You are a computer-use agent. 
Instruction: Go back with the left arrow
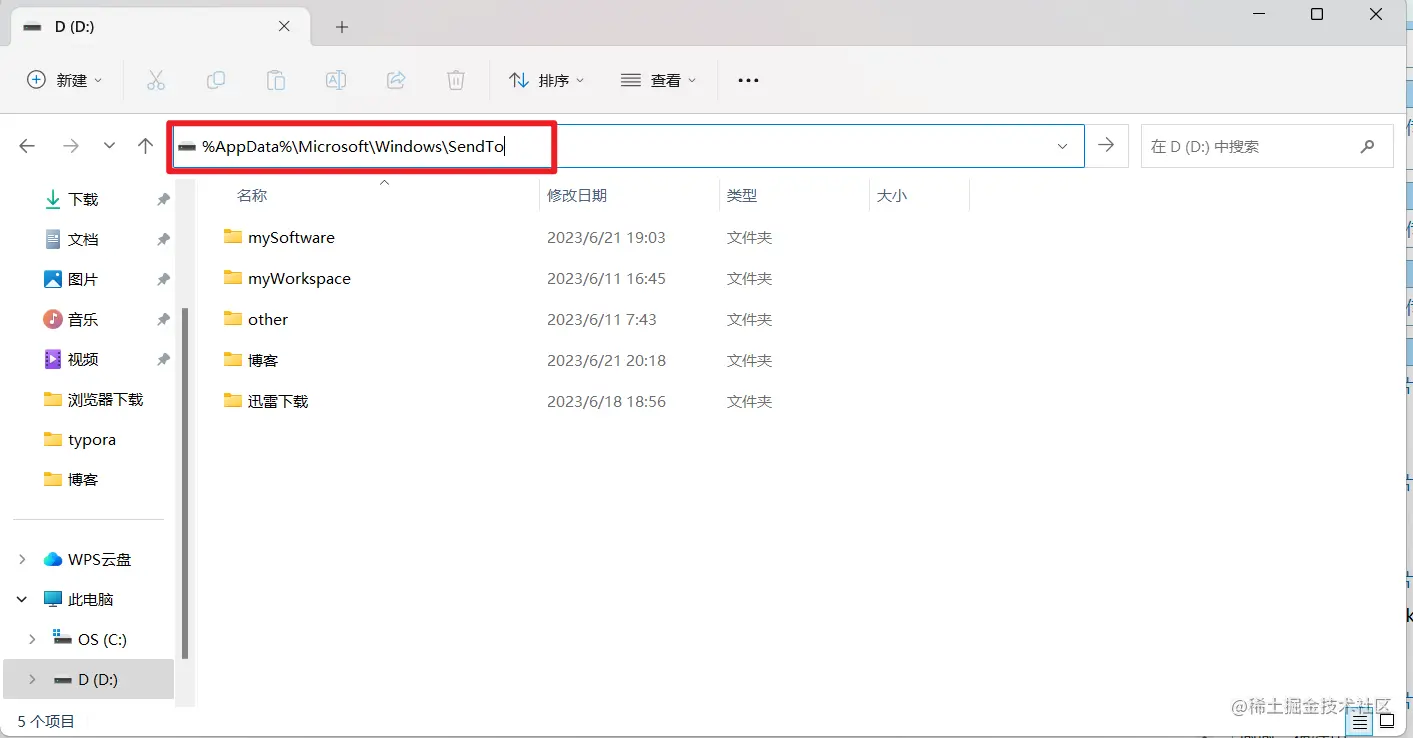(27, 146)
